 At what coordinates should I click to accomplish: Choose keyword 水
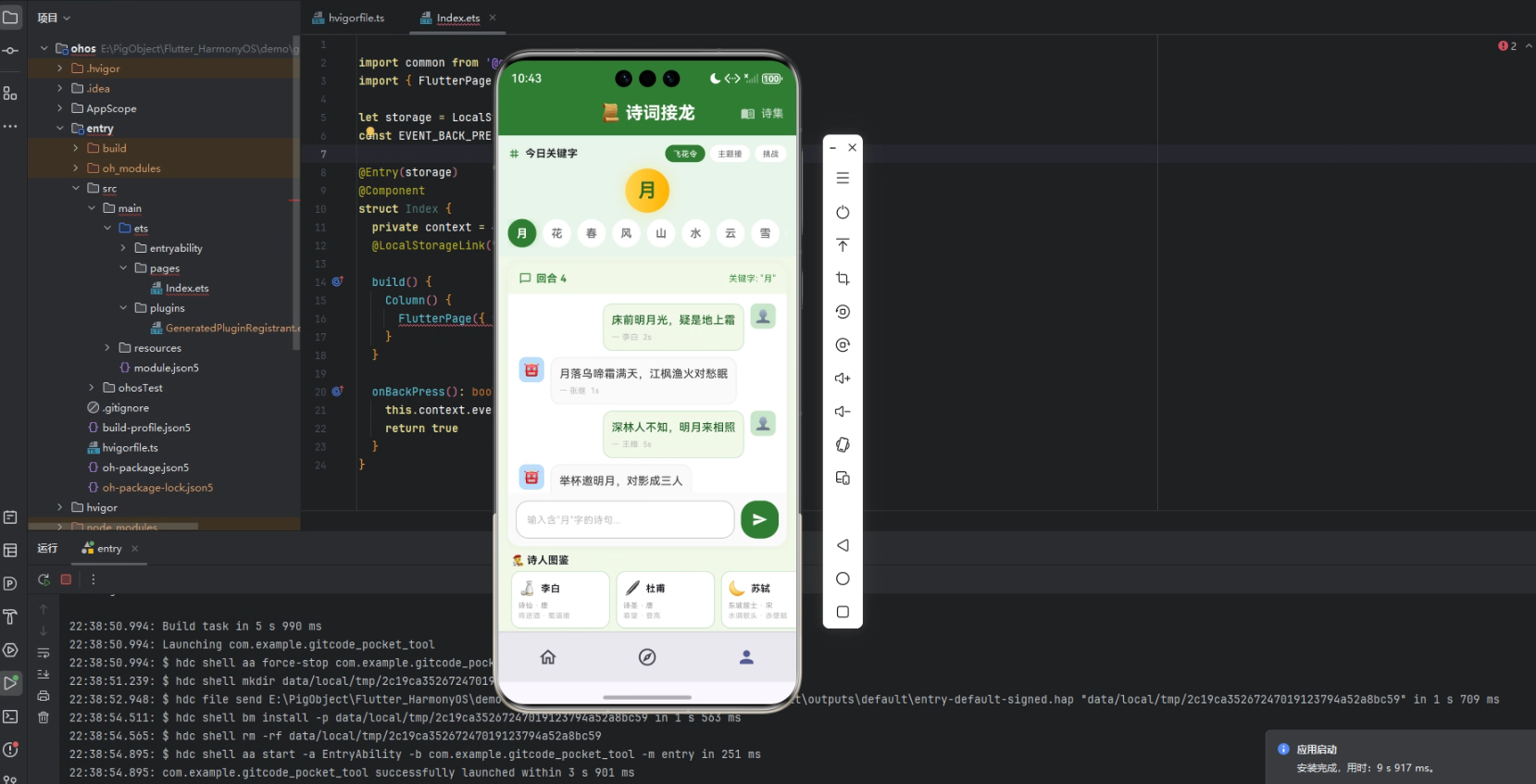click(x=695, y=233)
